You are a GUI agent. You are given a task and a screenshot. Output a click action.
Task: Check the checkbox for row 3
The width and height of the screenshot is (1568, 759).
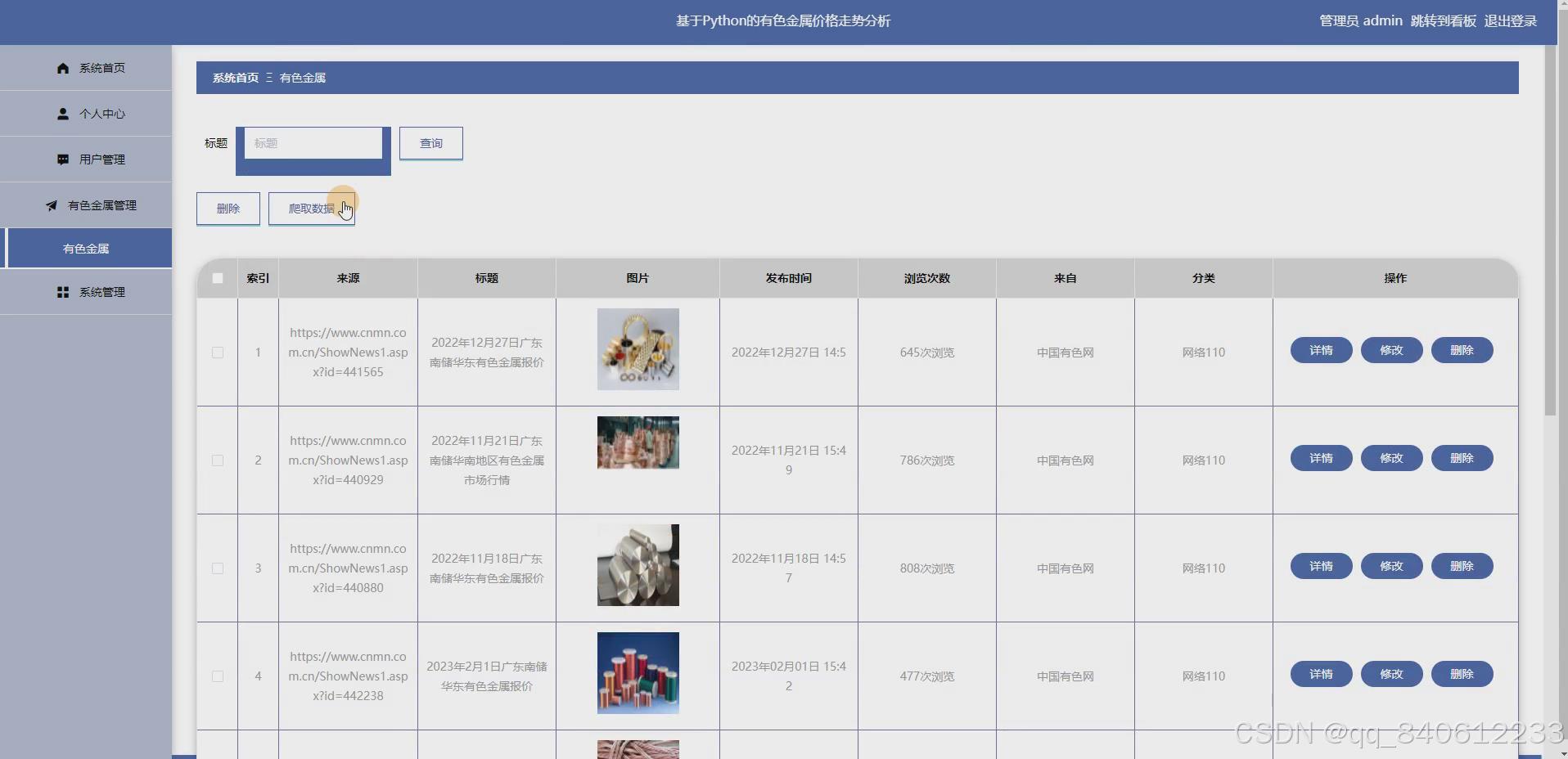coord(218,568)
